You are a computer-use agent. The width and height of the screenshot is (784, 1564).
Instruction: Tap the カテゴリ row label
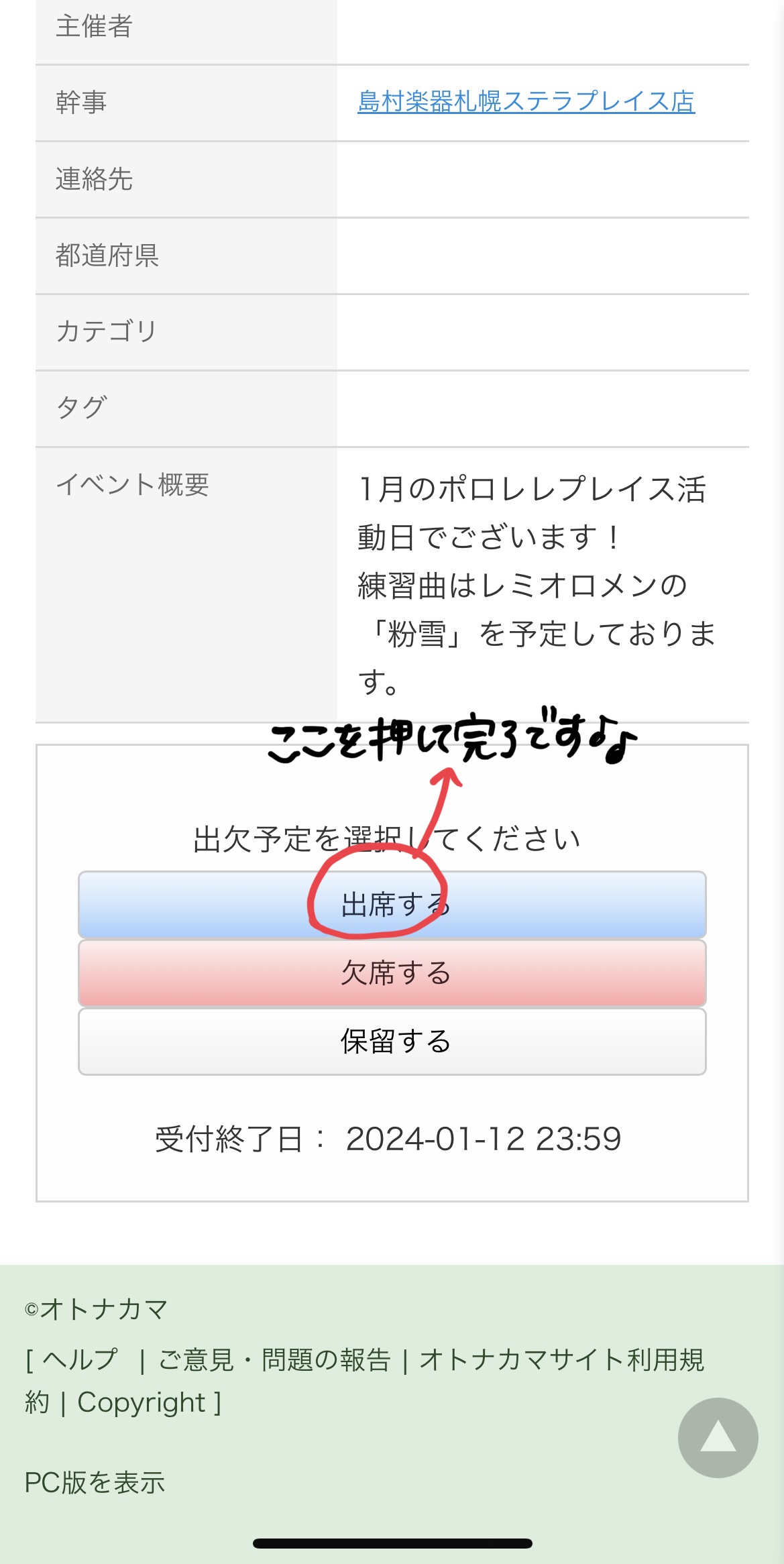click(107, 331)
